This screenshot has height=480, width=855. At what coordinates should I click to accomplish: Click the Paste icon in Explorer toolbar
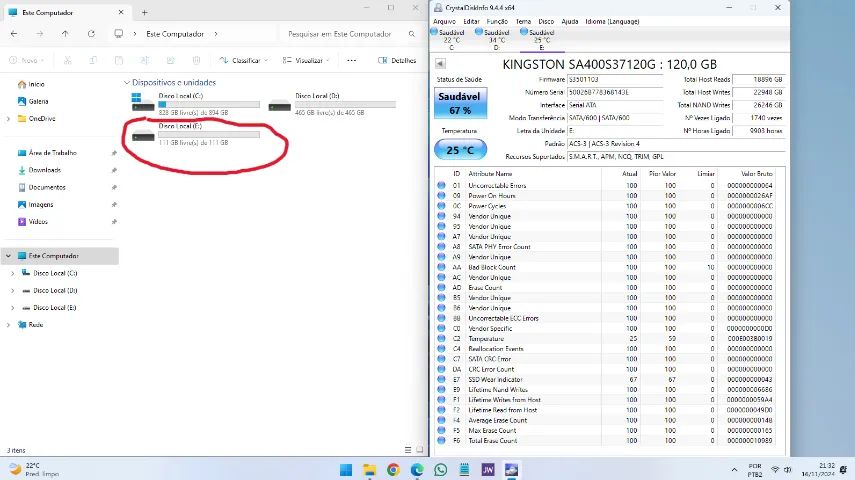119,60
